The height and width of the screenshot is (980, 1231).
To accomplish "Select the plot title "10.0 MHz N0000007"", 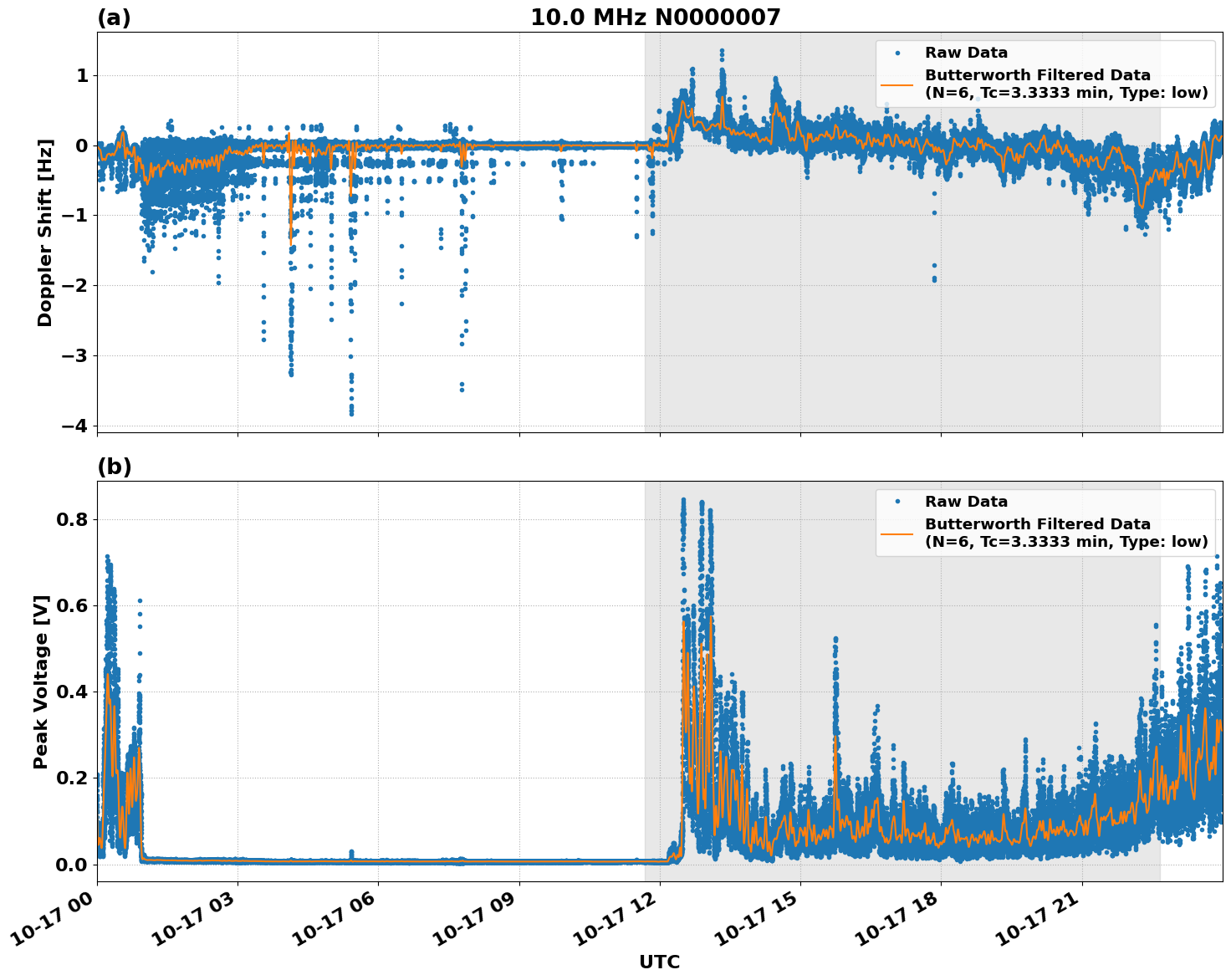I will pyautogui.click(x=655, y=18).
